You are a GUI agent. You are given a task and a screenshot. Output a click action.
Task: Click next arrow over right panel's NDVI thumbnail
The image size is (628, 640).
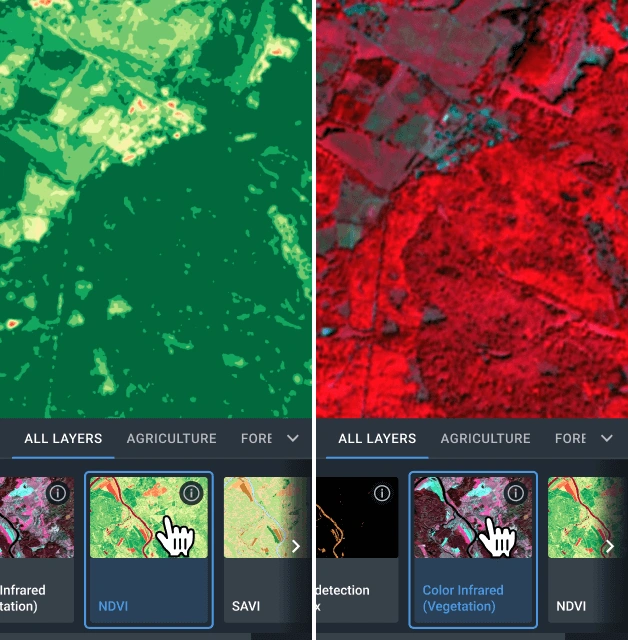(x=610, y=546)
